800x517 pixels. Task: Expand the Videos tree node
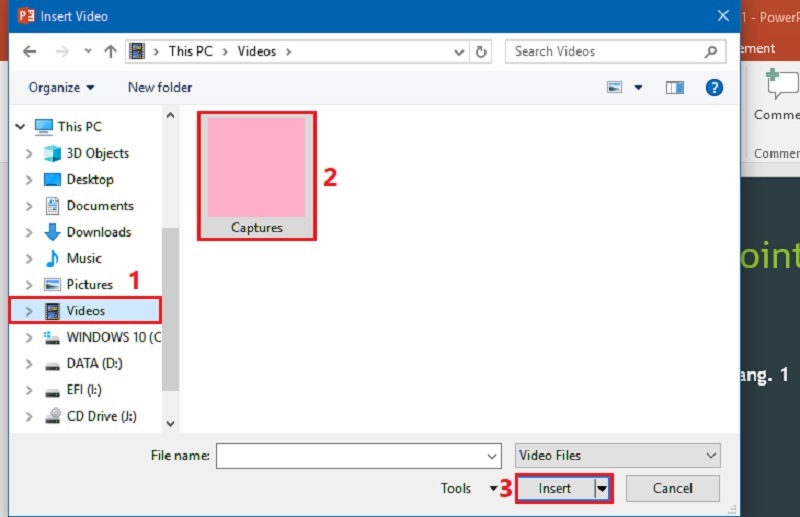pos(29,311)
